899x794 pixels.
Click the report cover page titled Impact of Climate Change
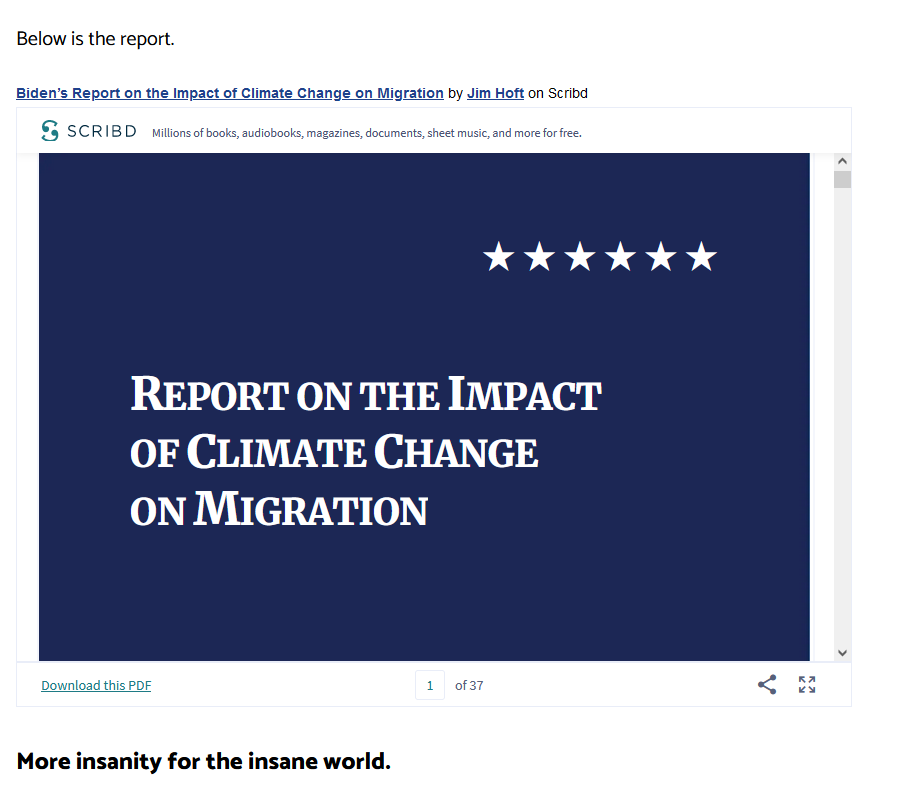point(424,406)
